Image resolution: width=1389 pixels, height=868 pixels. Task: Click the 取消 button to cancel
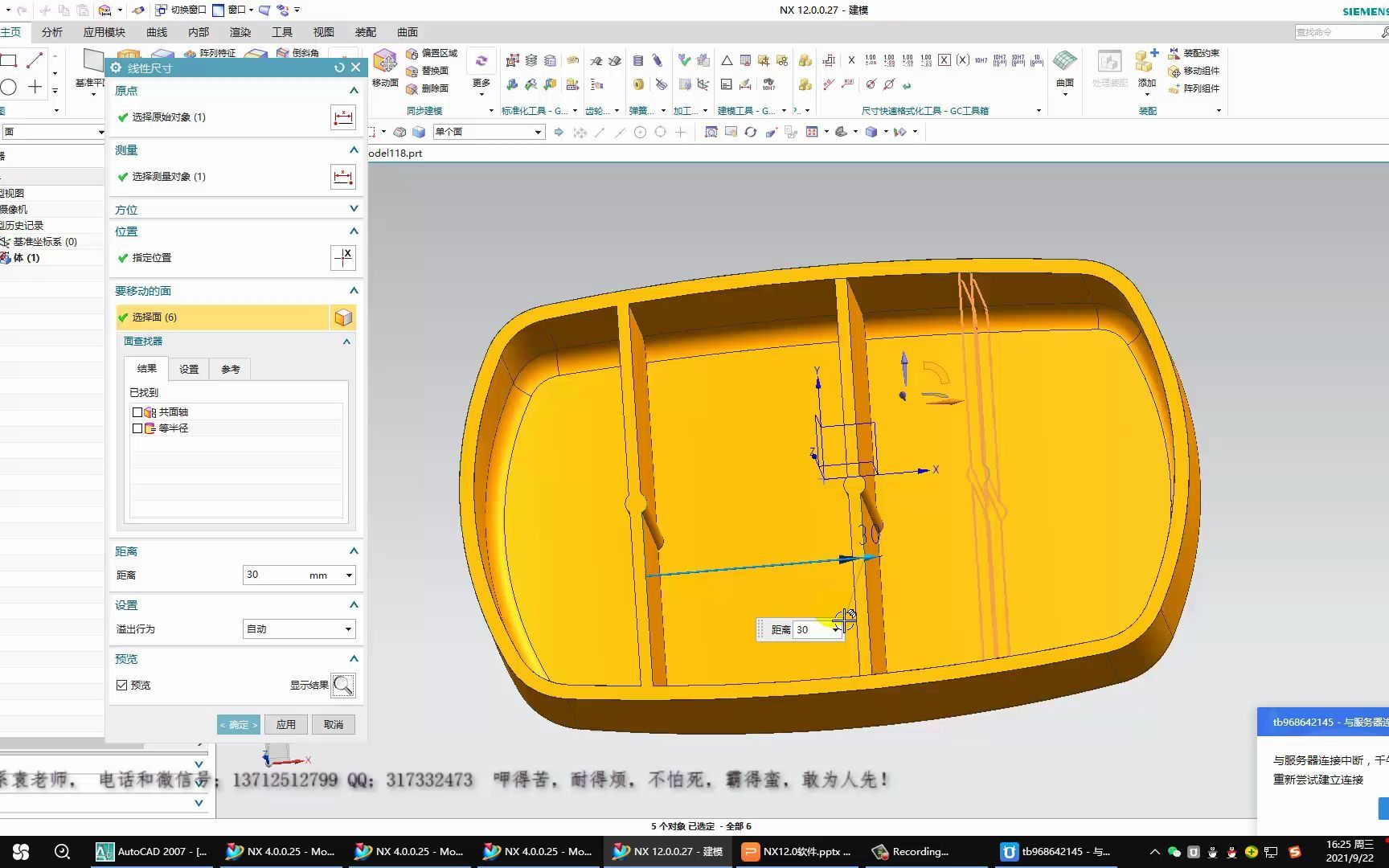pyautogui.click(x=334, y=724)
